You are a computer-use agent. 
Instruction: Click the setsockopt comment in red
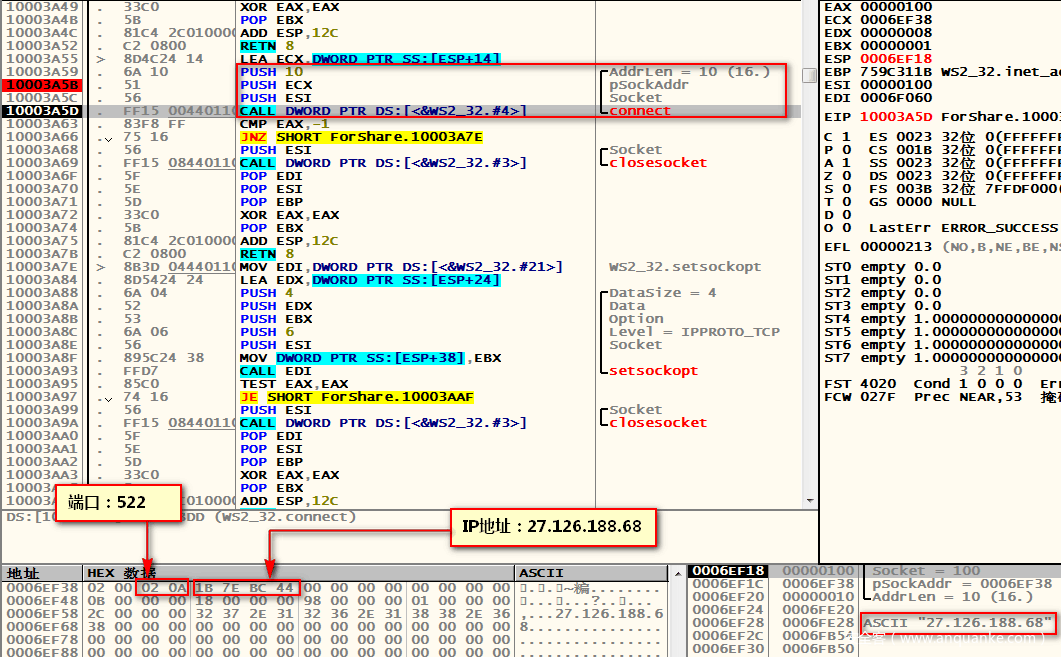pyautogui.click(x=653, y=371)
